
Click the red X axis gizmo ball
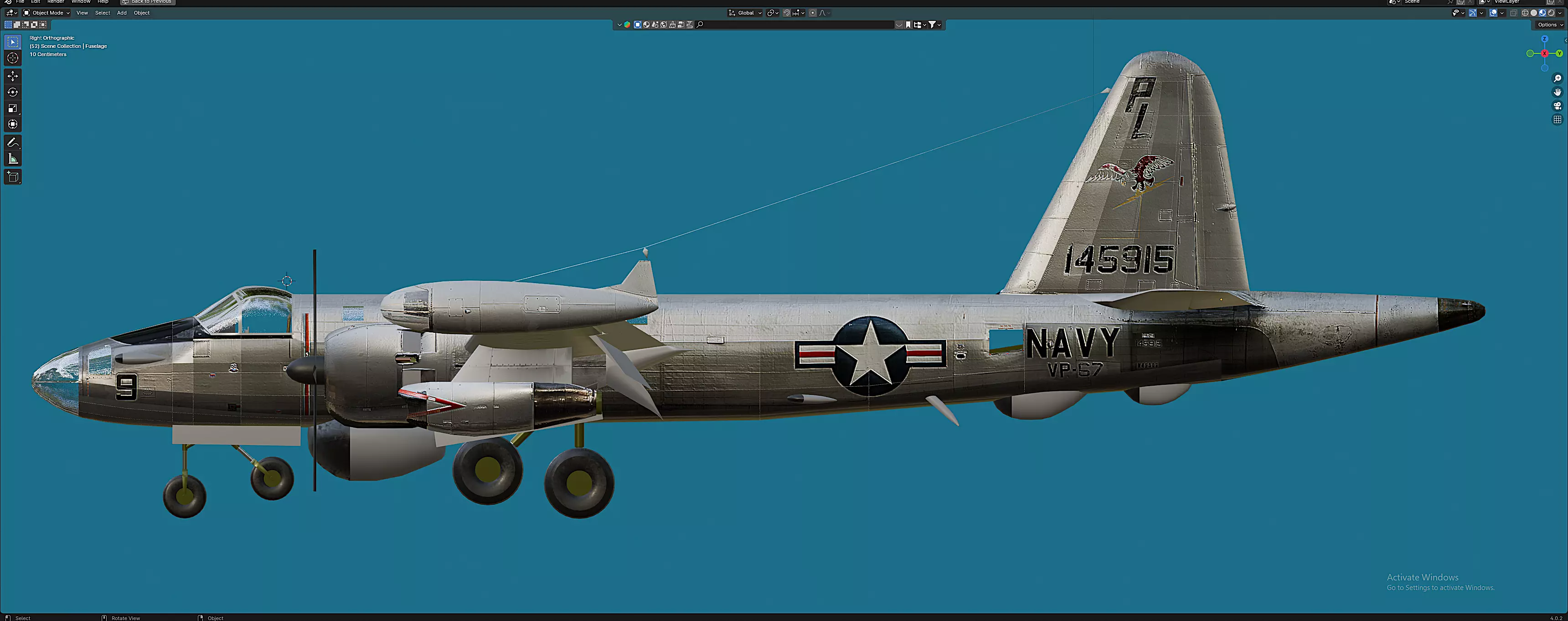coord(1544,54)
